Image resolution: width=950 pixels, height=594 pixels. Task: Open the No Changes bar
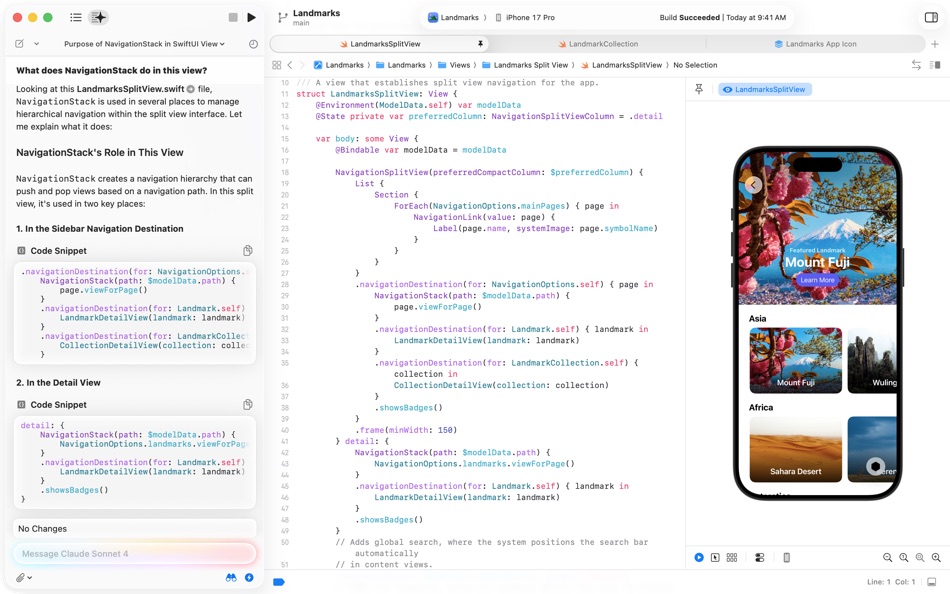(x=135, y=529)
